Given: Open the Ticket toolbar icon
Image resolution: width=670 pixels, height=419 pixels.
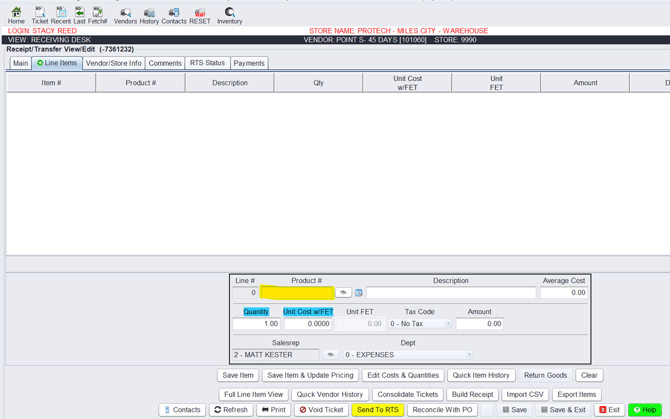Looking at the screenshot, I should pos(39,14).
